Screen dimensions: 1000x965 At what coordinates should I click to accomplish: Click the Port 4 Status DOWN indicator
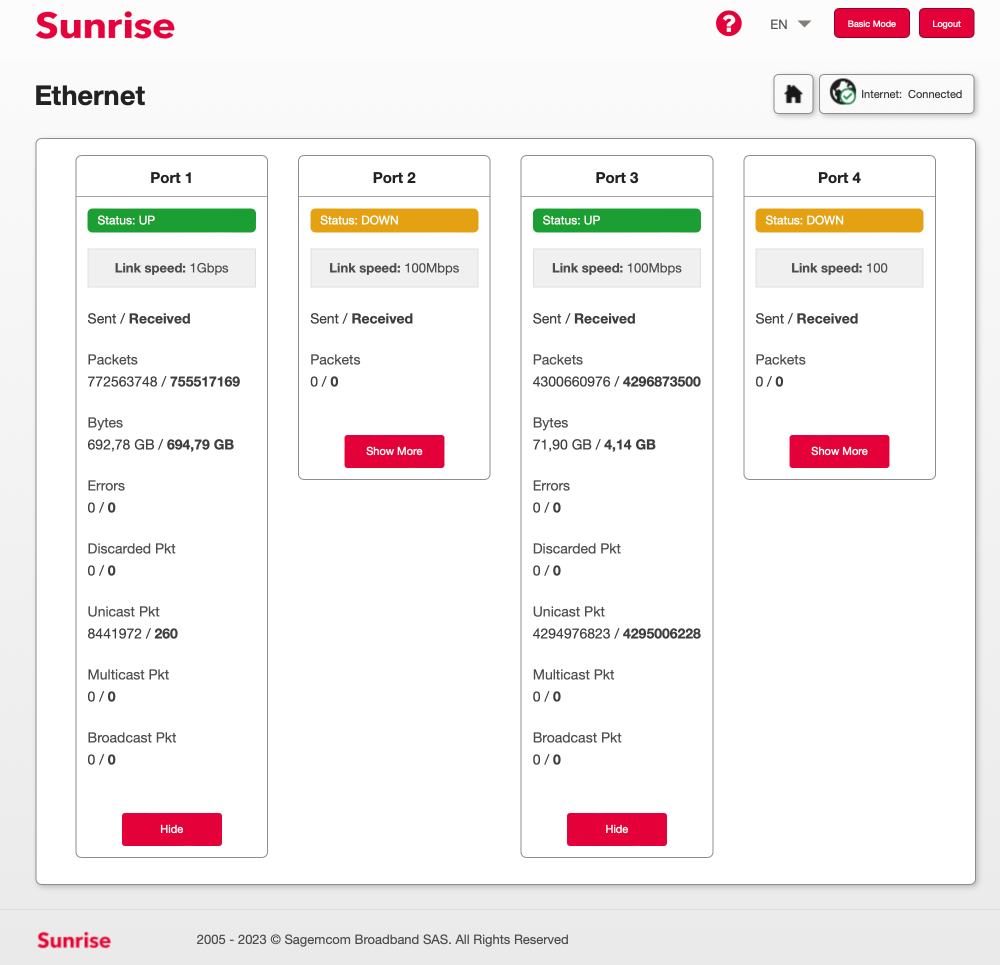coord(839,220)
